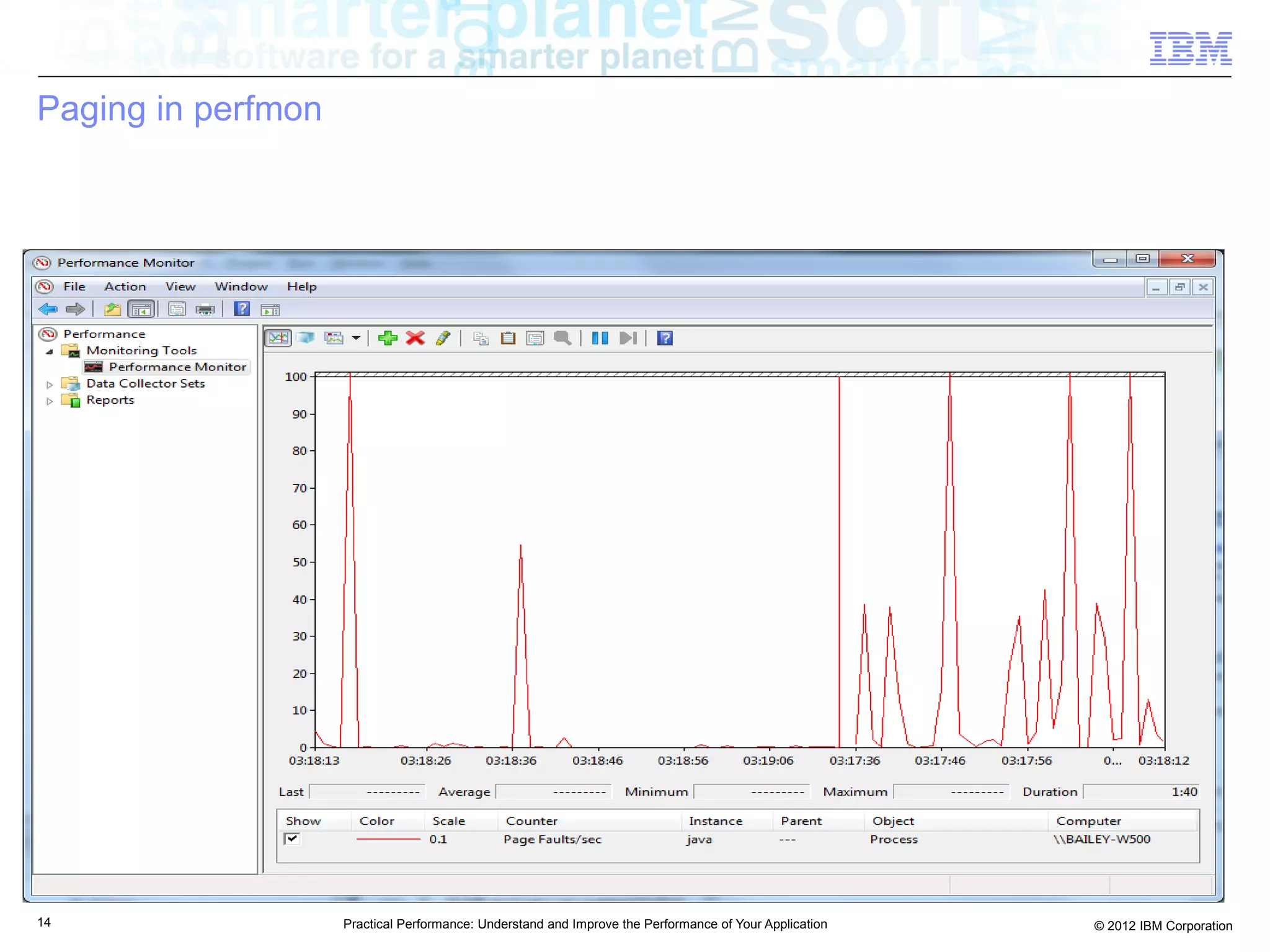Click Change Graph Type icon
The width and height of the screenshot is (1270, 952).
[334, 338]
